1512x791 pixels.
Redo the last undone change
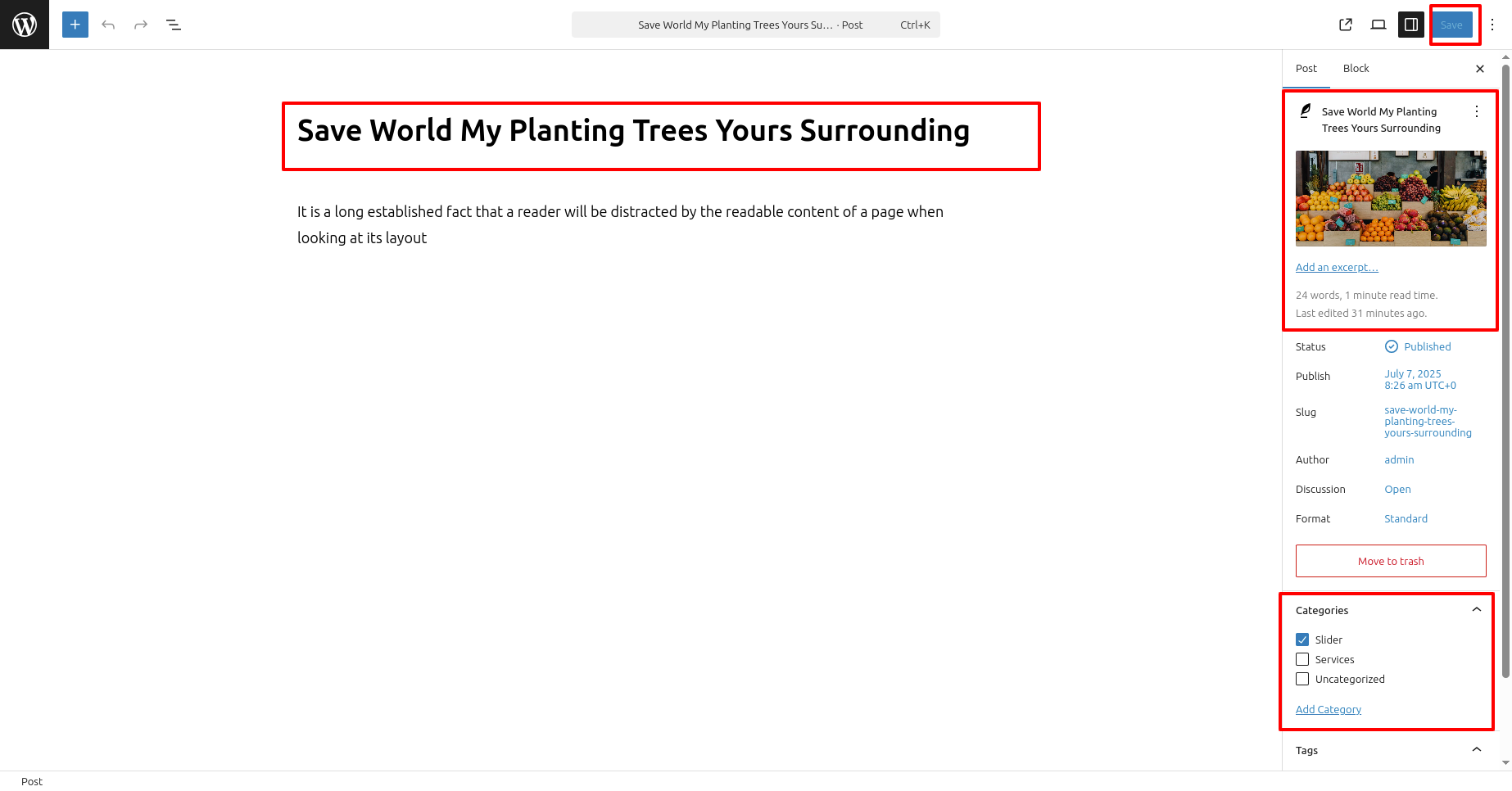pyautogui.click(x=141, y=25)
